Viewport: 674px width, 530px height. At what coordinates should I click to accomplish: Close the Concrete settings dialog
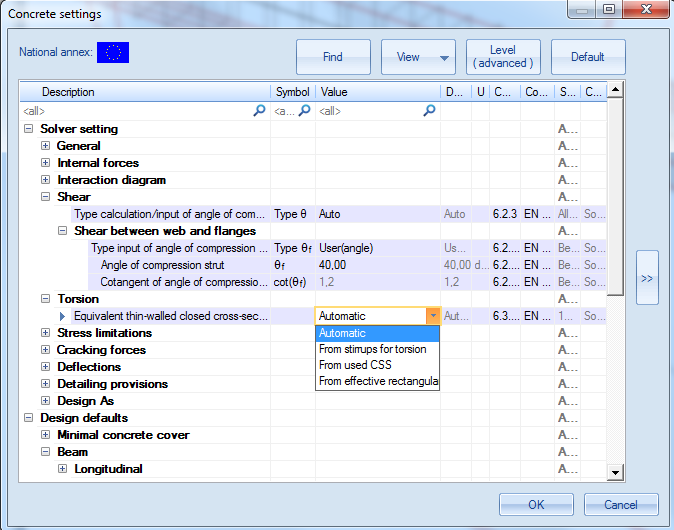point(646,9)
